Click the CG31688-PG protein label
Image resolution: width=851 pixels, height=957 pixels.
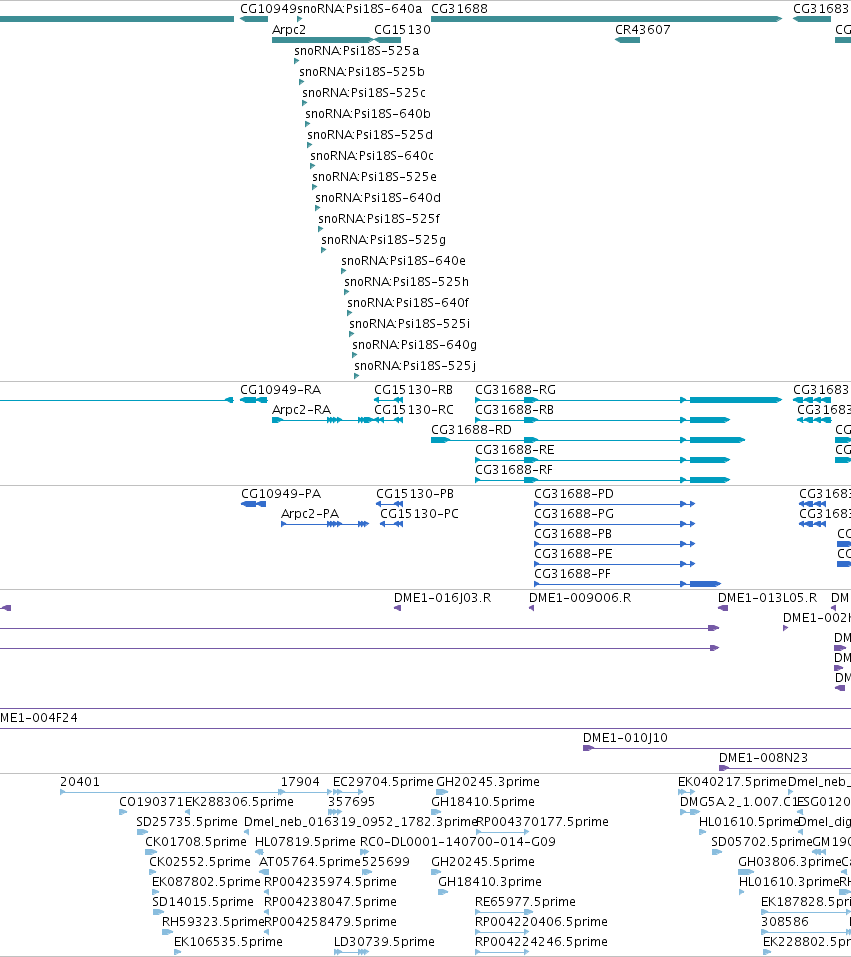coord(574,513)
